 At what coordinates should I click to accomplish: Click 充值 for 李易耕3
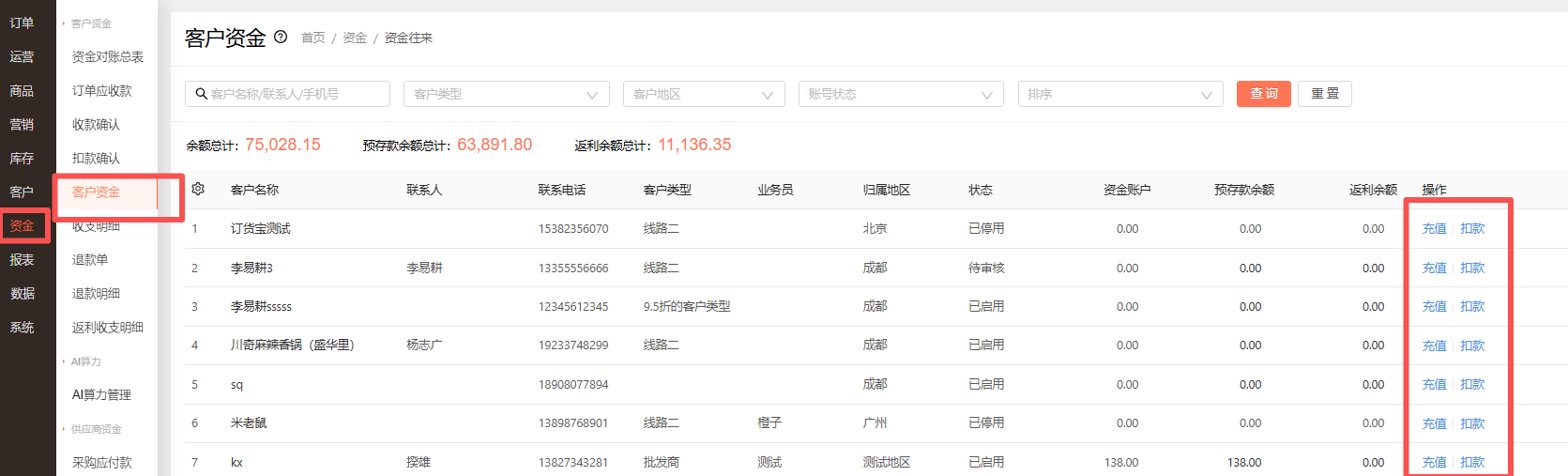click(x=1434, y=269)
